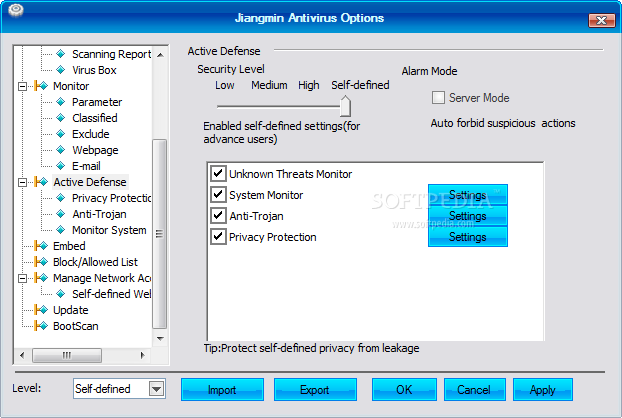The width and height of the screenshot is (622, 418).
Task: Click the Monitor node flag icon
Action: (x=41, y=86)
